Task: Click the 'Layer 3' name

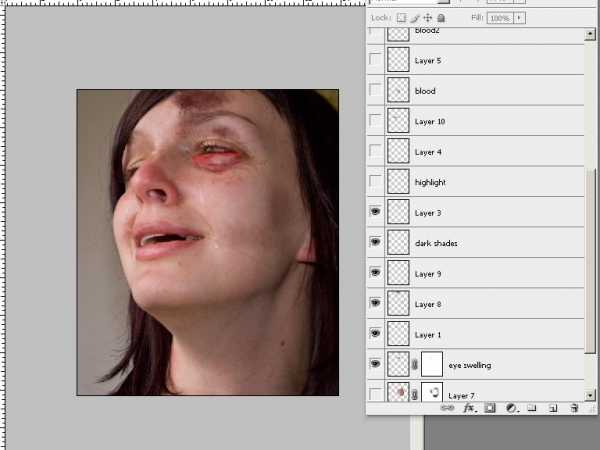Action: (428, 213)
